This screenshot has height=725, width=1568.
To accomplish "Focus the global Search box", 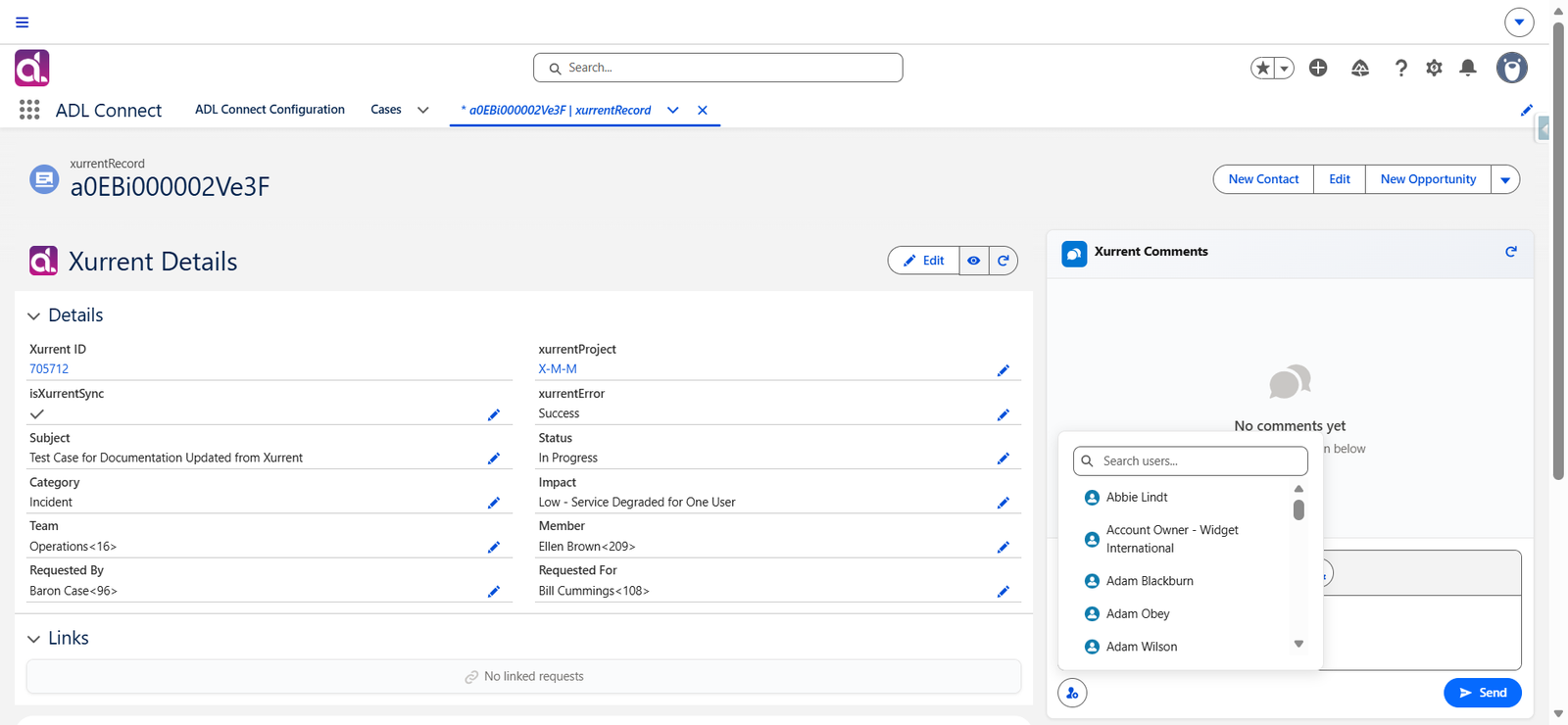I will coord(717,68).
